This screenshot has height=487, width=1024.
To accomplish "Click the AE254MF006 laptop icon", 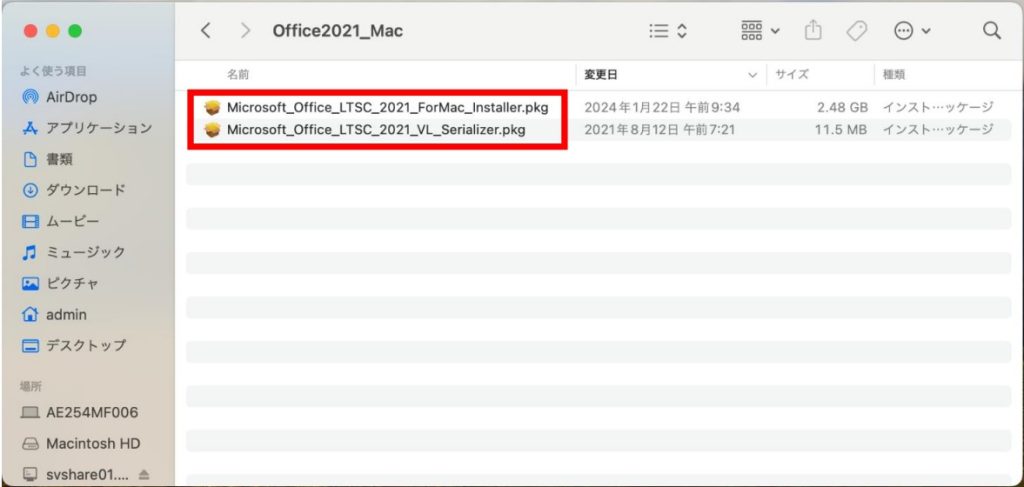I will [30, 413].
